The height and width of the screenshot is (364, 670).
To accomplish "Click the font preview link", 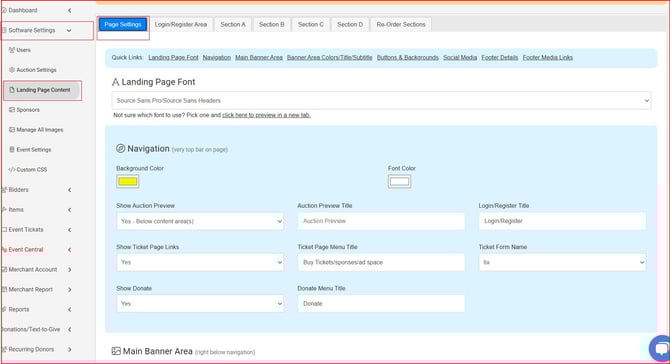I will tap(266, 115).
